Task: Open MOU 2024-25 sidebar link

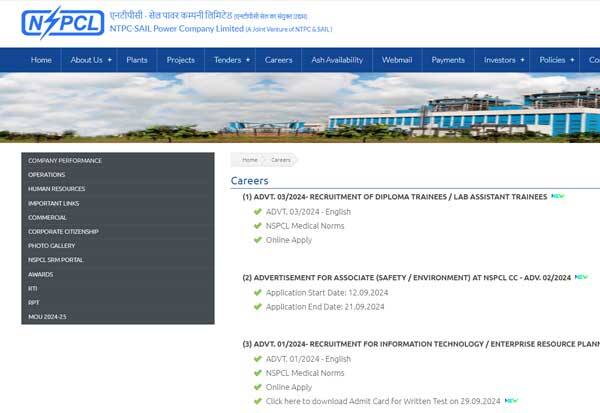Action: point(48,316)
